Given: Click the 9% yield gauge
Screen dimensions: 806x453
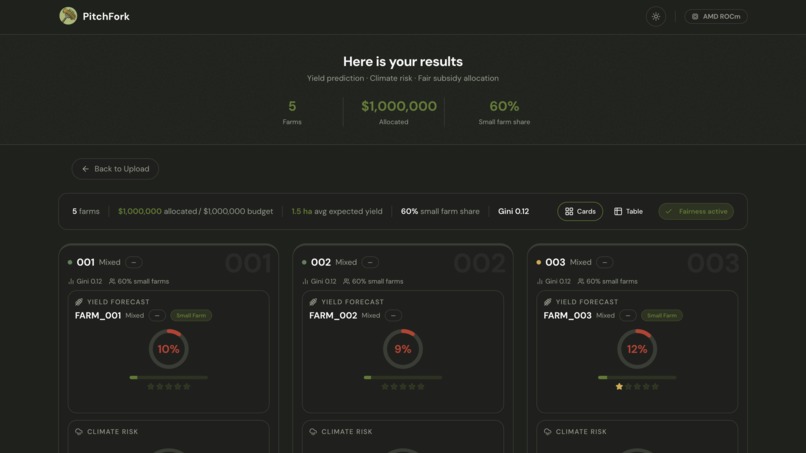Looking at the screenshot, I should tap(403, 349).
